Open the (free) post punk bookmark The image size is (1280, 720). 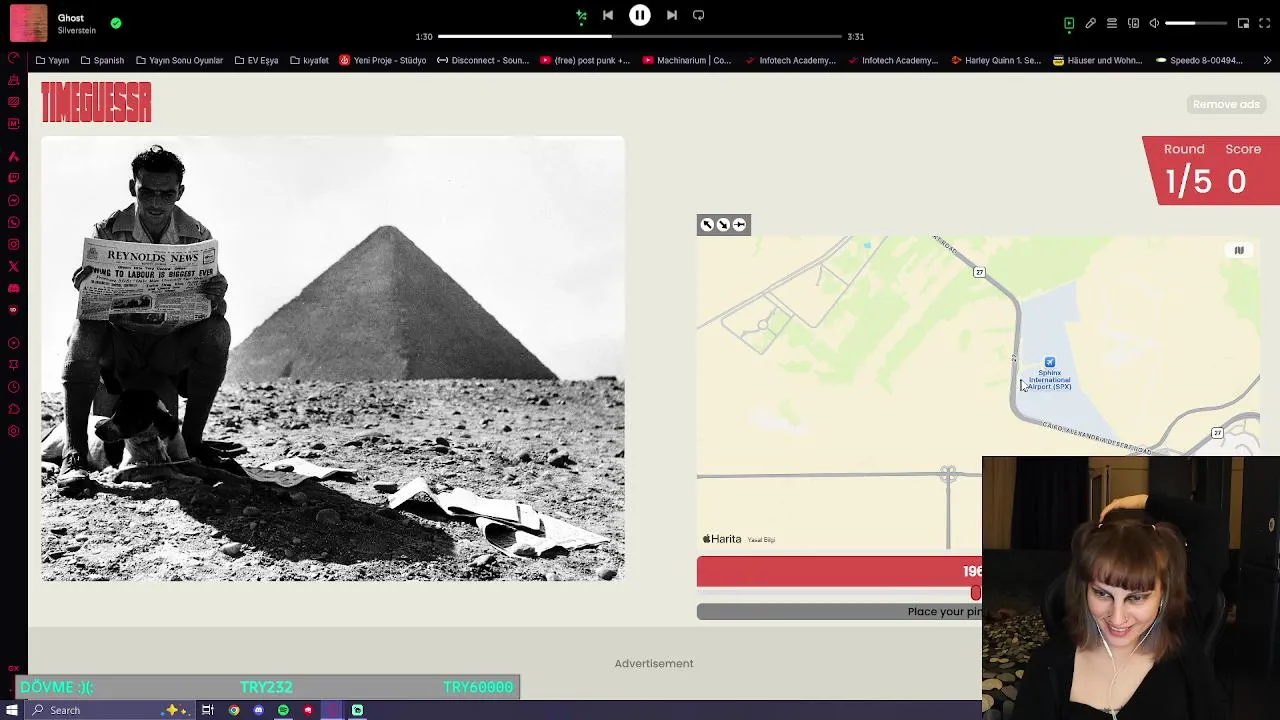pyautogui.click(x=585, y=60)
